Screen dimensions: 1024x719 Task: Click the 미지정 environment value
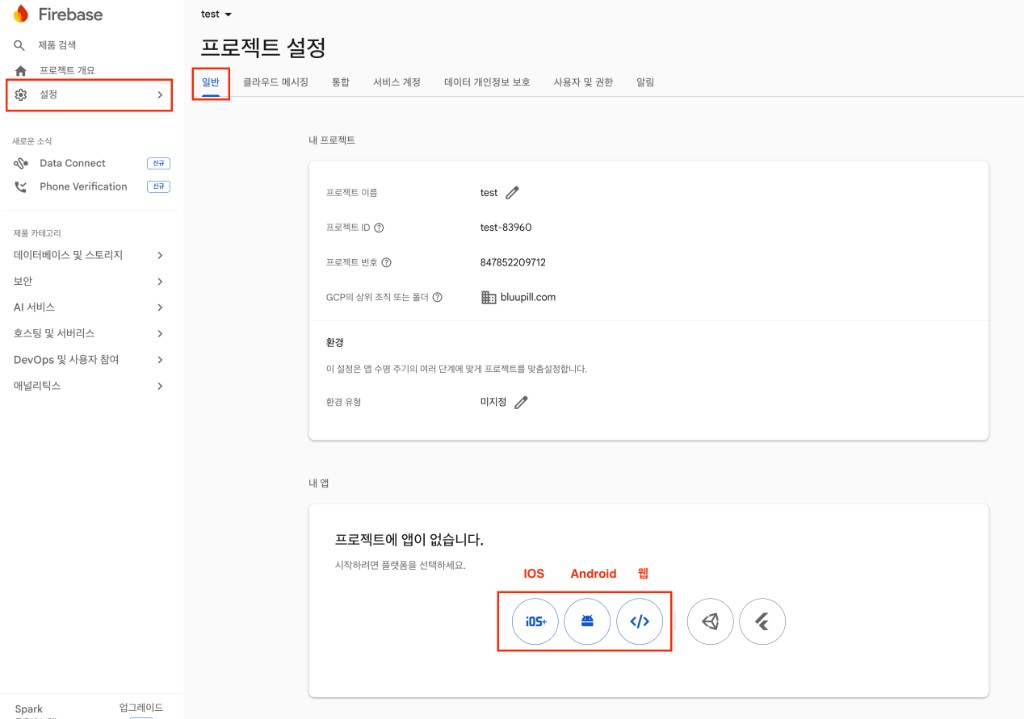coord(493,402)
